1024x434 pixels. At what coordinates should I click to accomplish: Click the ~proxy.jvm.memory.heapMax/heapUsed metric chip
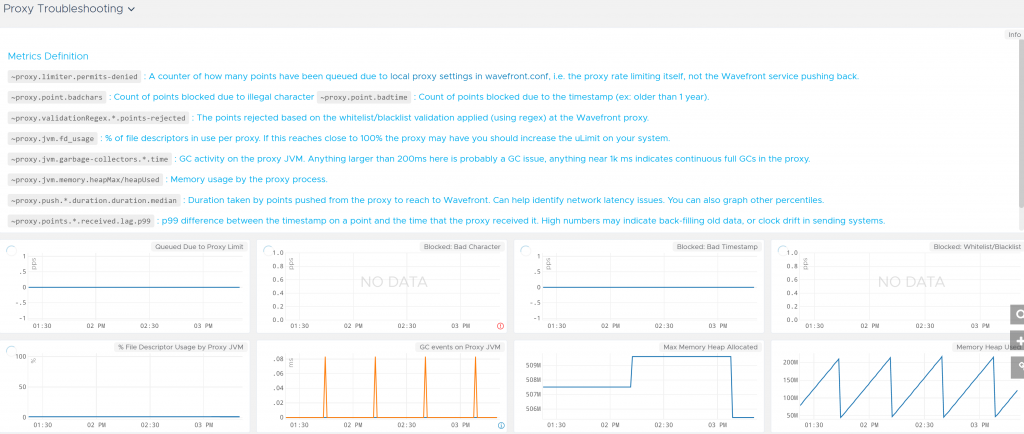point(86,179)
